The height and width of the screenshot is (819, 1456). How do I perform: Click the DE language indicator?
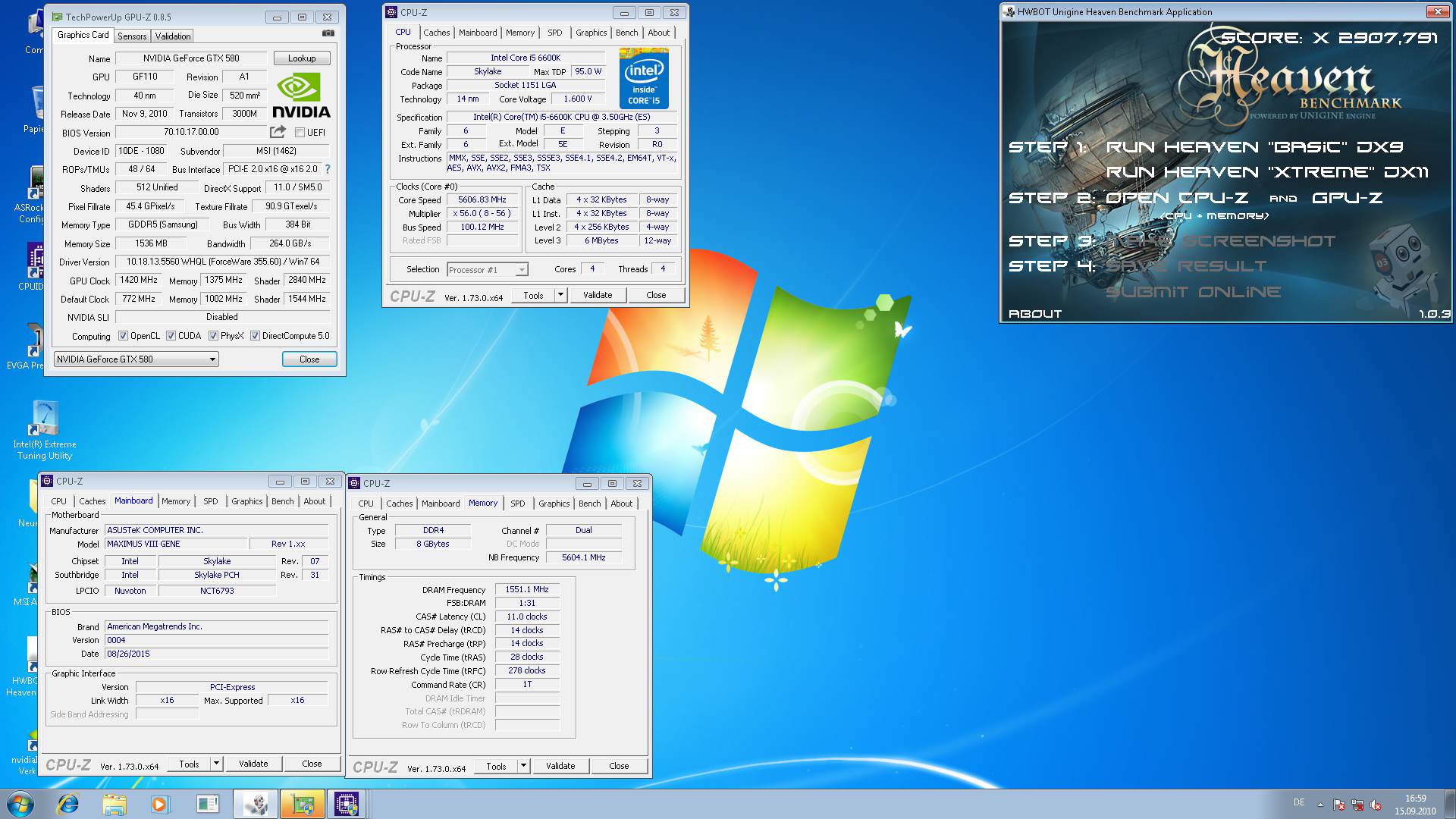pyautogui.click(x=1299, y=802)
